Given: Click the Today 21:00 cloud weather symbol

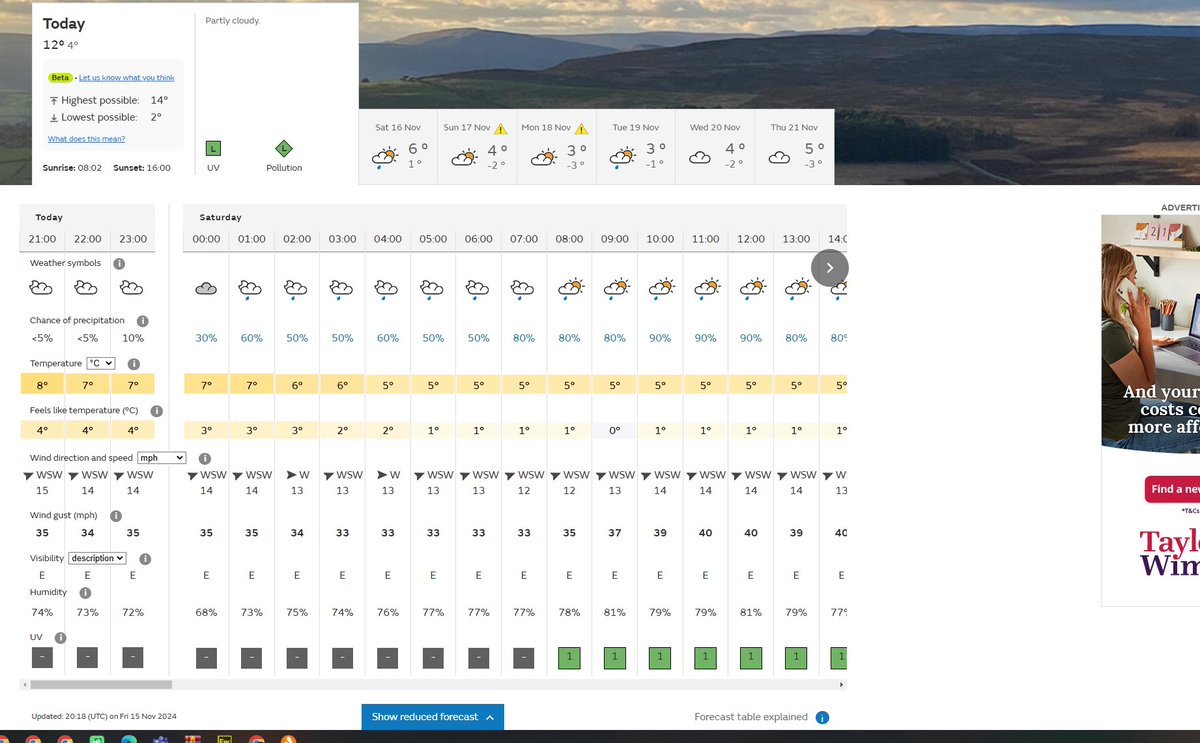Looking at the screenshot, I should [x=41, y=288].
